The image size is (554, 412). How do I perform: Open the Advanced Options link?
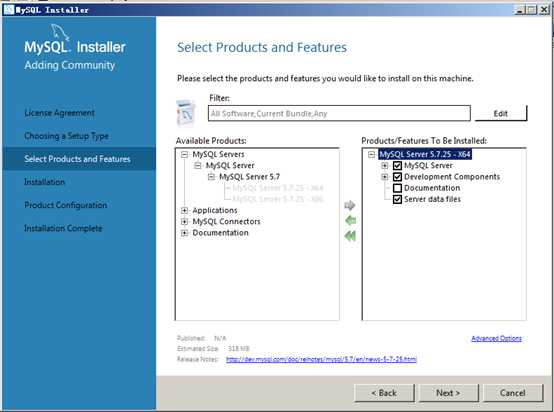496,339
